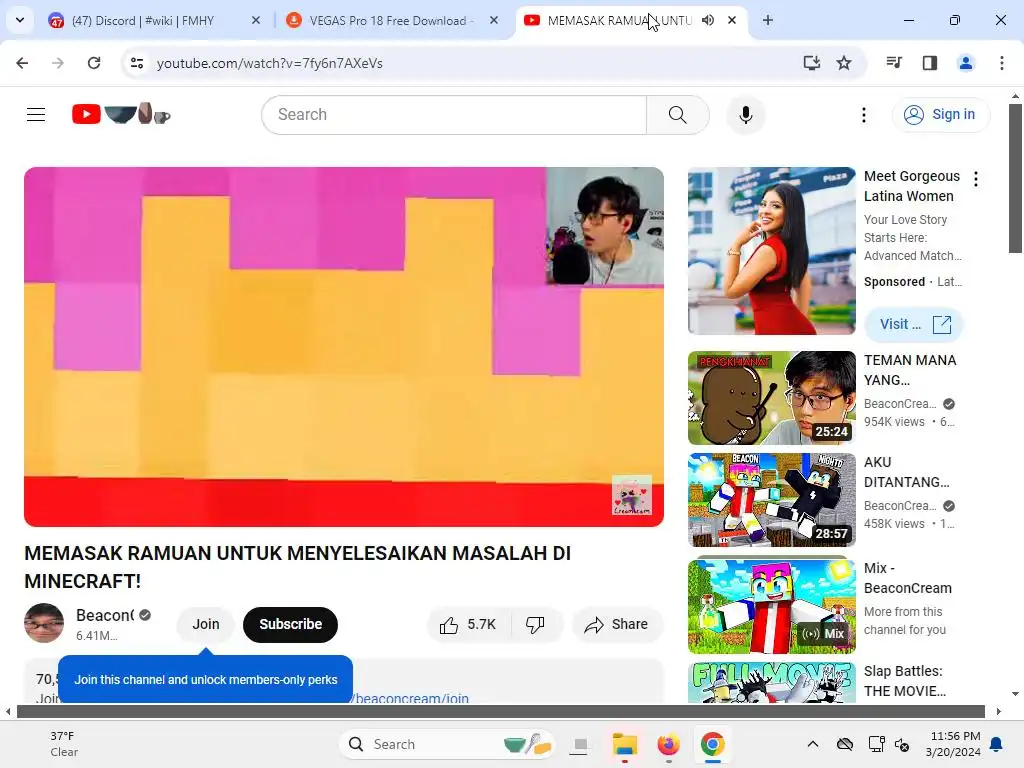The width and height of the screenshot is (1024, 768).
Task: Switch to the Discord #wiki FMHY tab
Action: pos(142,20)
